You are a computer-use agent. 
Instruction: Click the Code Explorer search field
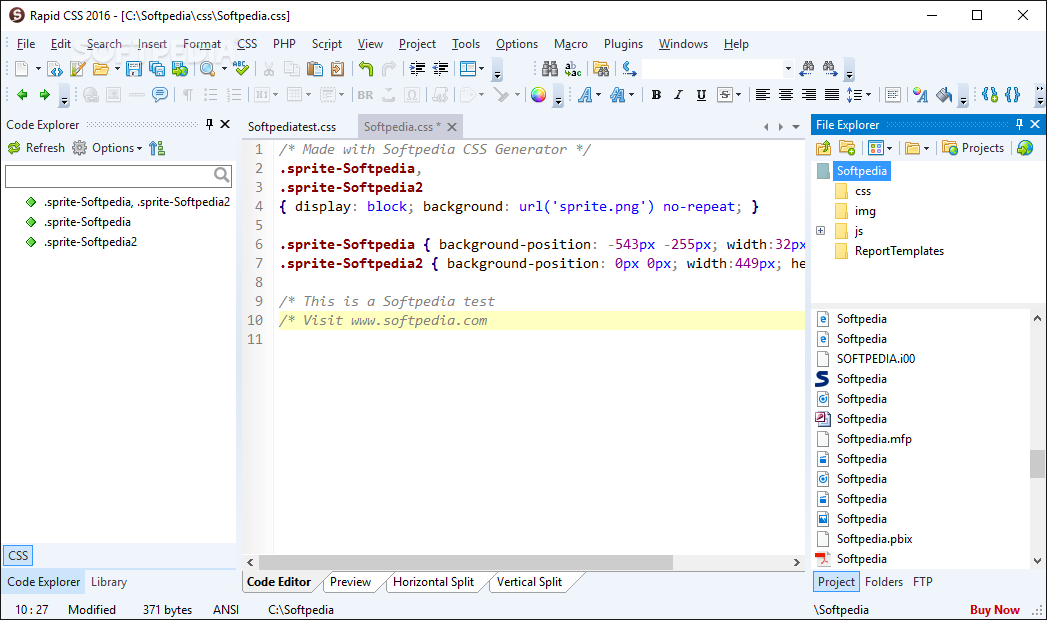[x=118, y=176]
